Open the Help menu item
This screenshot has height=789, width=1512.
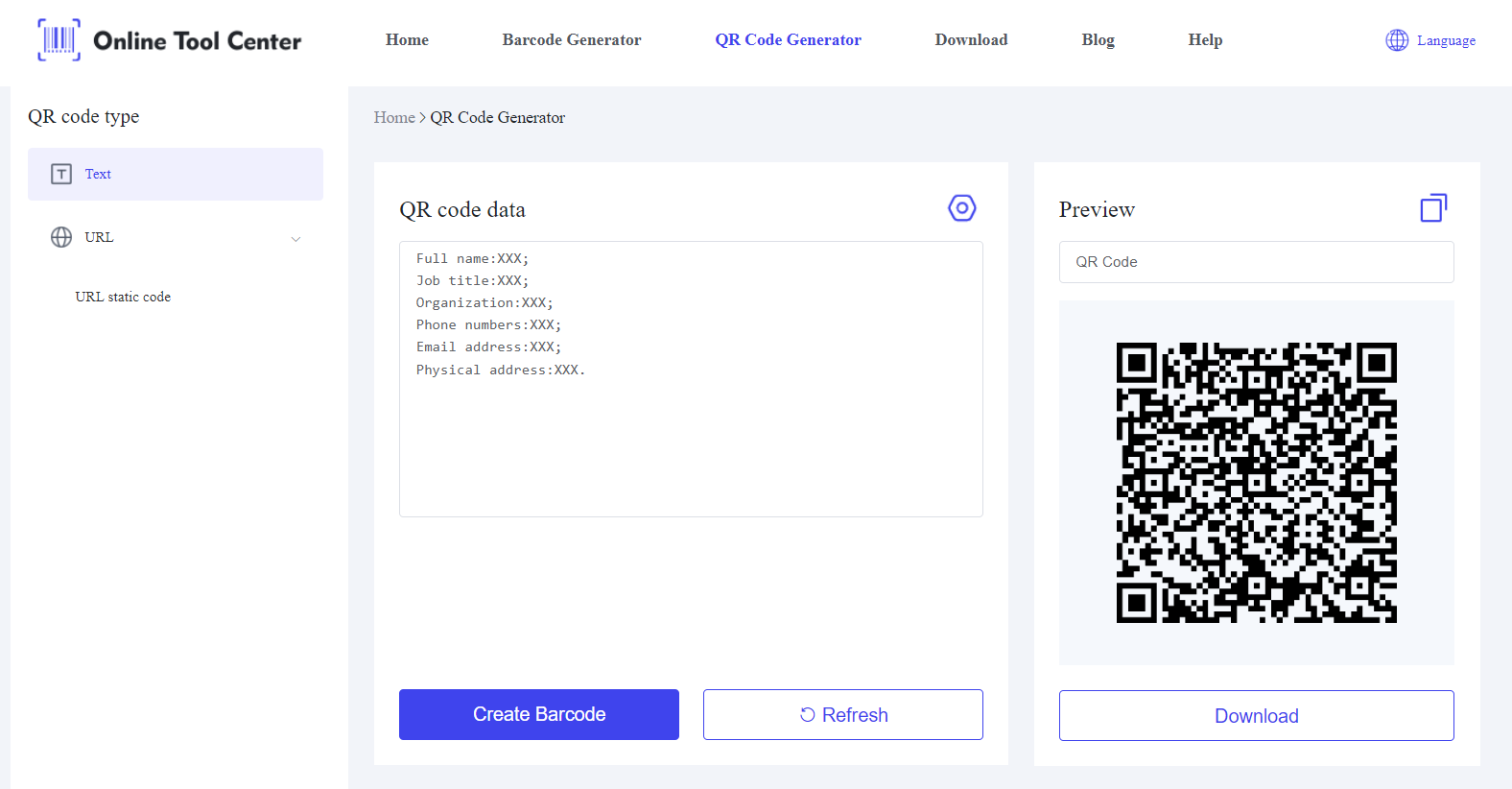pos(1205,39)
